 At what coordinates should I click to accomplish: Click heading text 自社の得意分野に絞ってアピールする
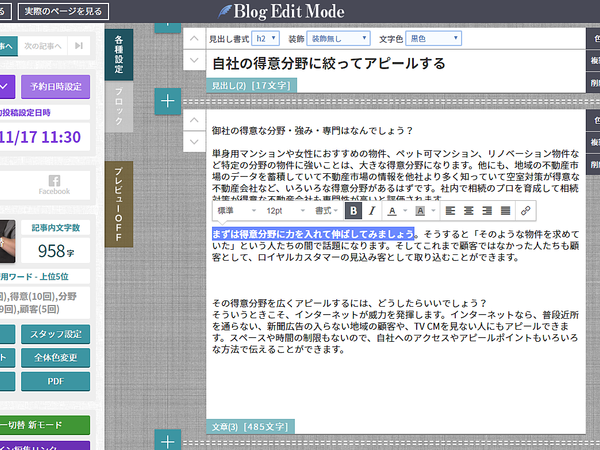pyautogui.click(x=329, y=64)
